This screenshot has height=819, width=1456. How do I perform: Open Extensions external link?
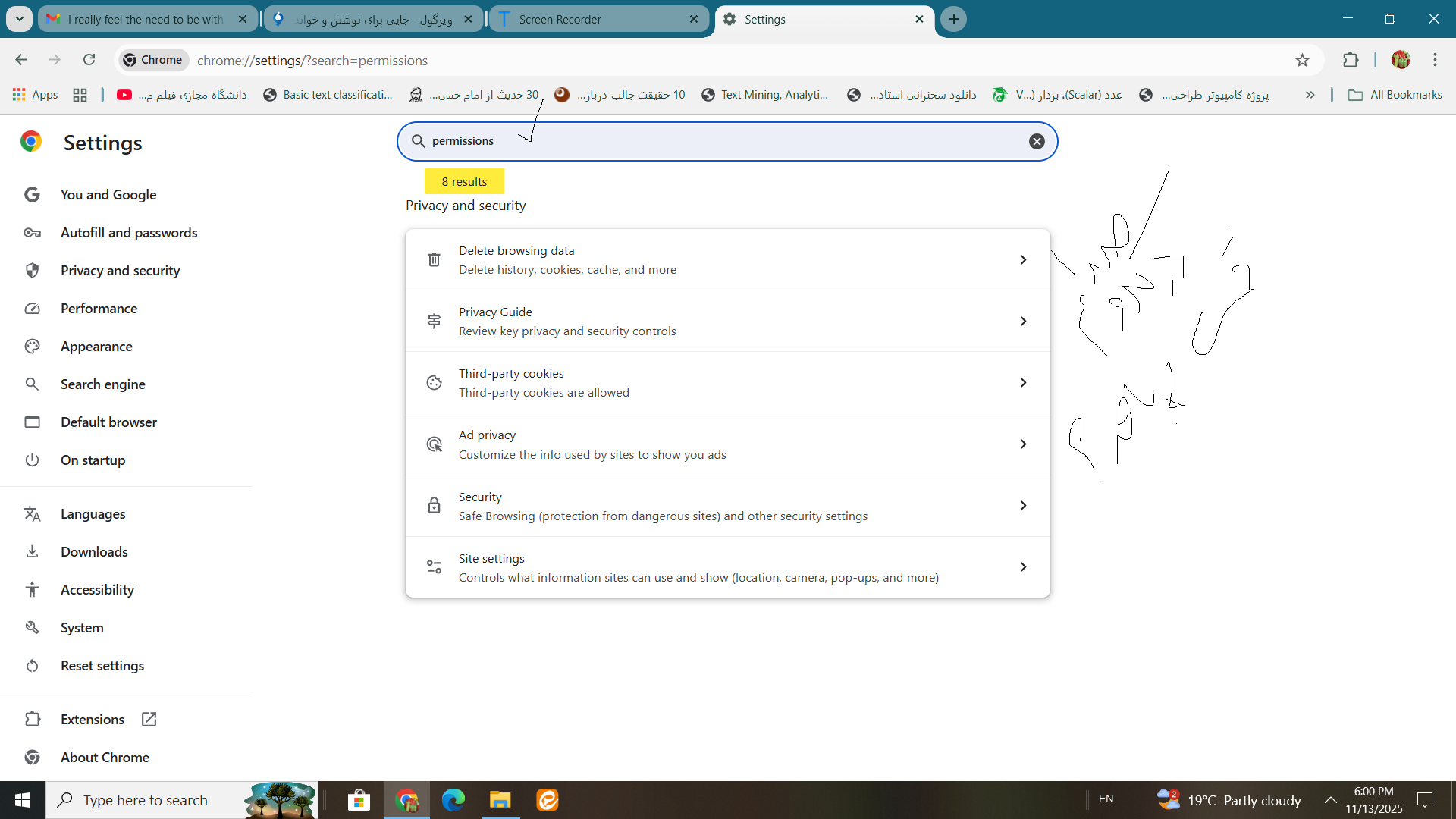tap(149, 720)
